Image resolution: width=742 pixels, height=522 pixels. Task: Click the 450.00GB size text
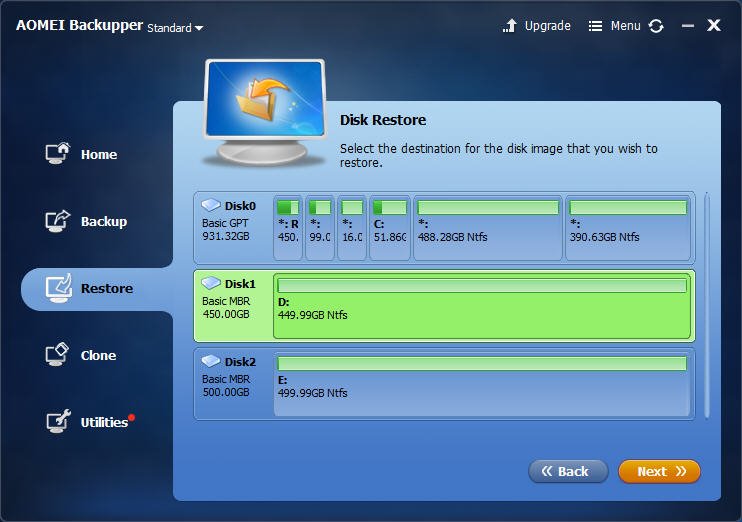point(226,314)
